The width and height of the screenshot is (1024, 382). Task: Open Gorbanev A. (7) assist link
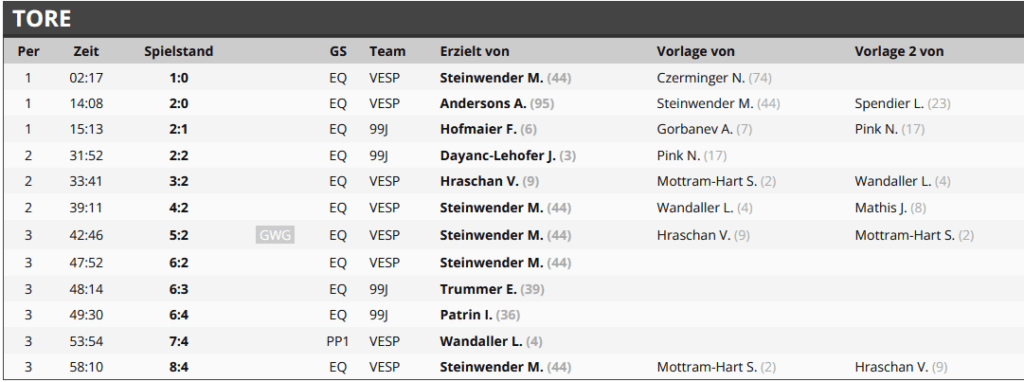click(705, 129)
